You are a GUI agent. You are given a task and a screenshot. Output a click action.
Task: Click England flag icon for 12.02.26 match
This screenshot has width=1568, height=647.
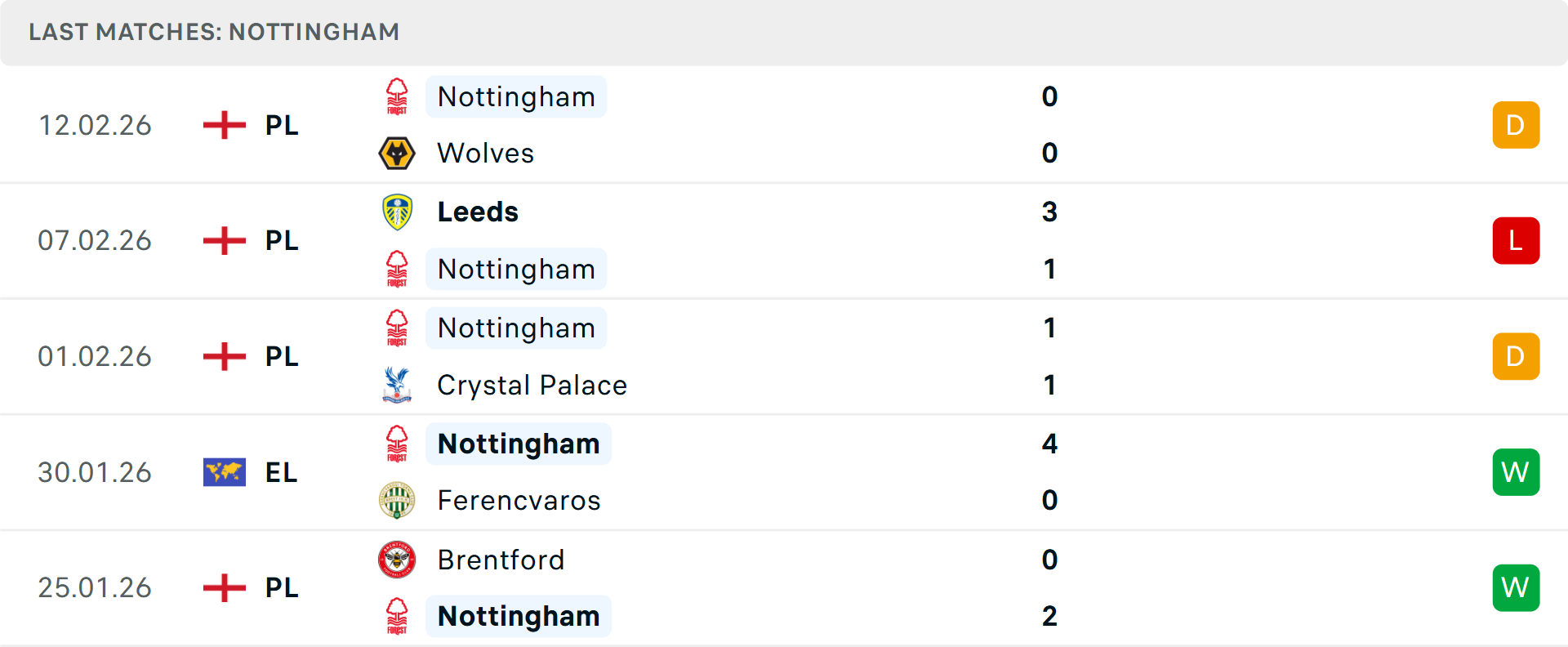pyautogui.click(x=225, y=125)
